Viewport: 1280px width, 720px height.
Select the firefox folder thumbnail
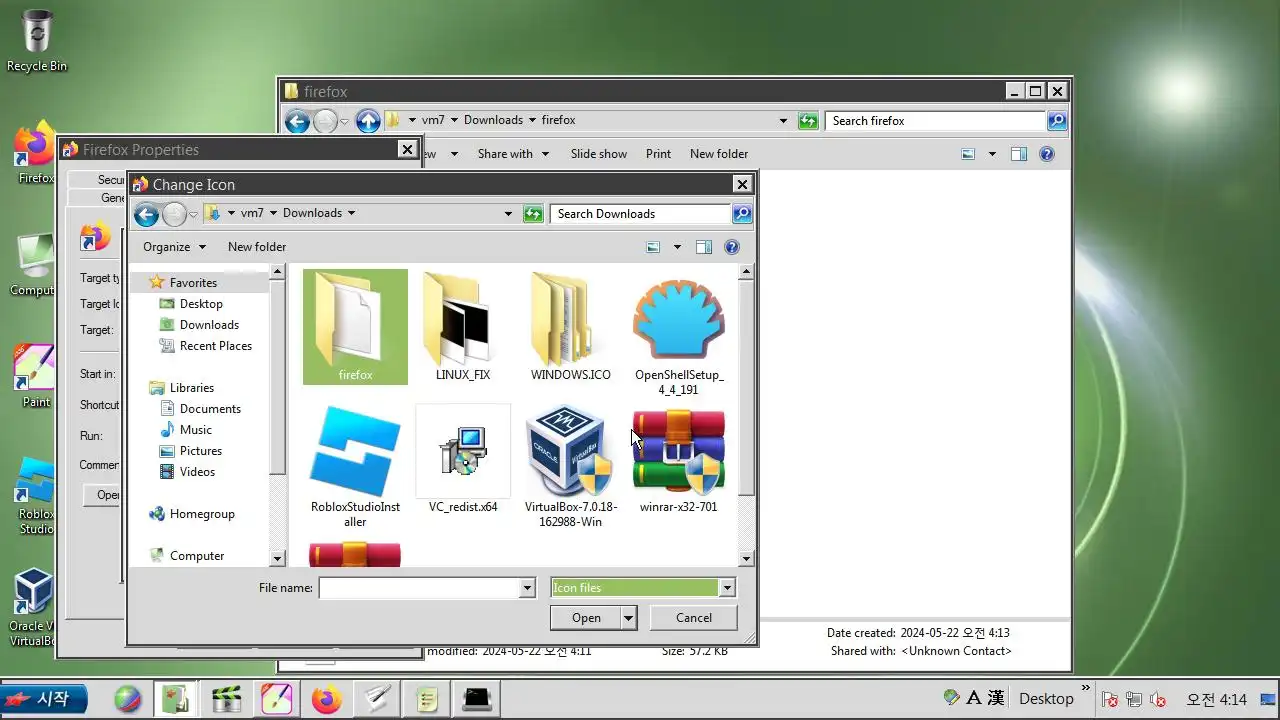click(x=355, y=327)
